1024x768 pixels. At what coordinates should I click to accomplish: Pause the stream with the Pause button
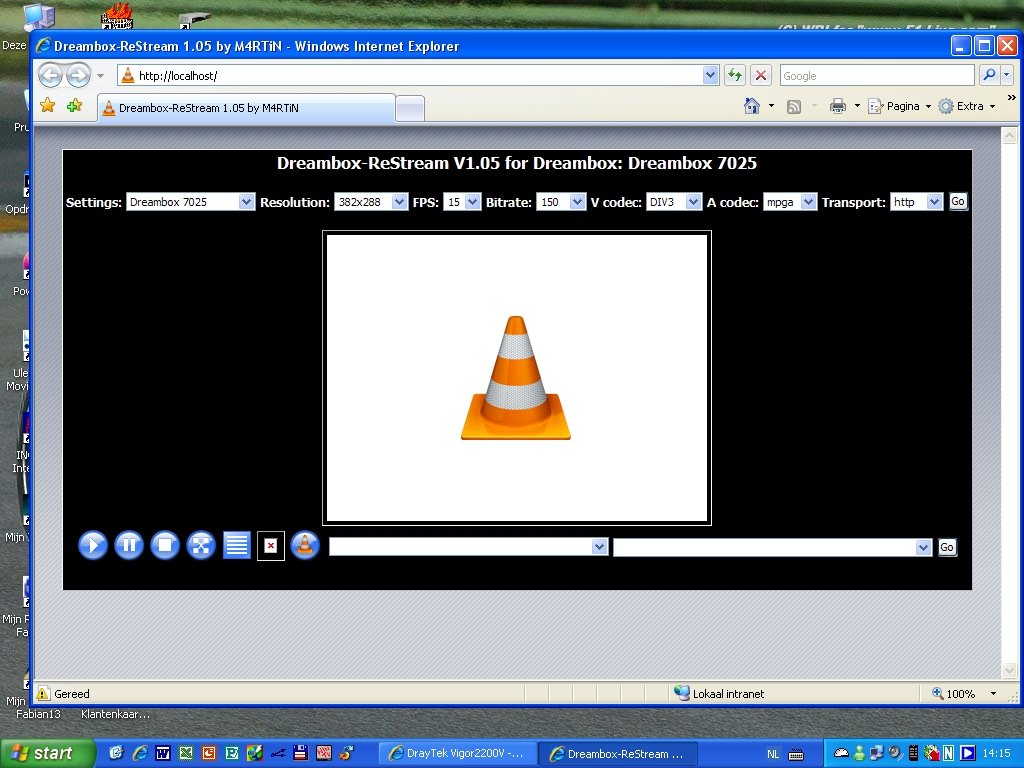[x=129, y=545]
